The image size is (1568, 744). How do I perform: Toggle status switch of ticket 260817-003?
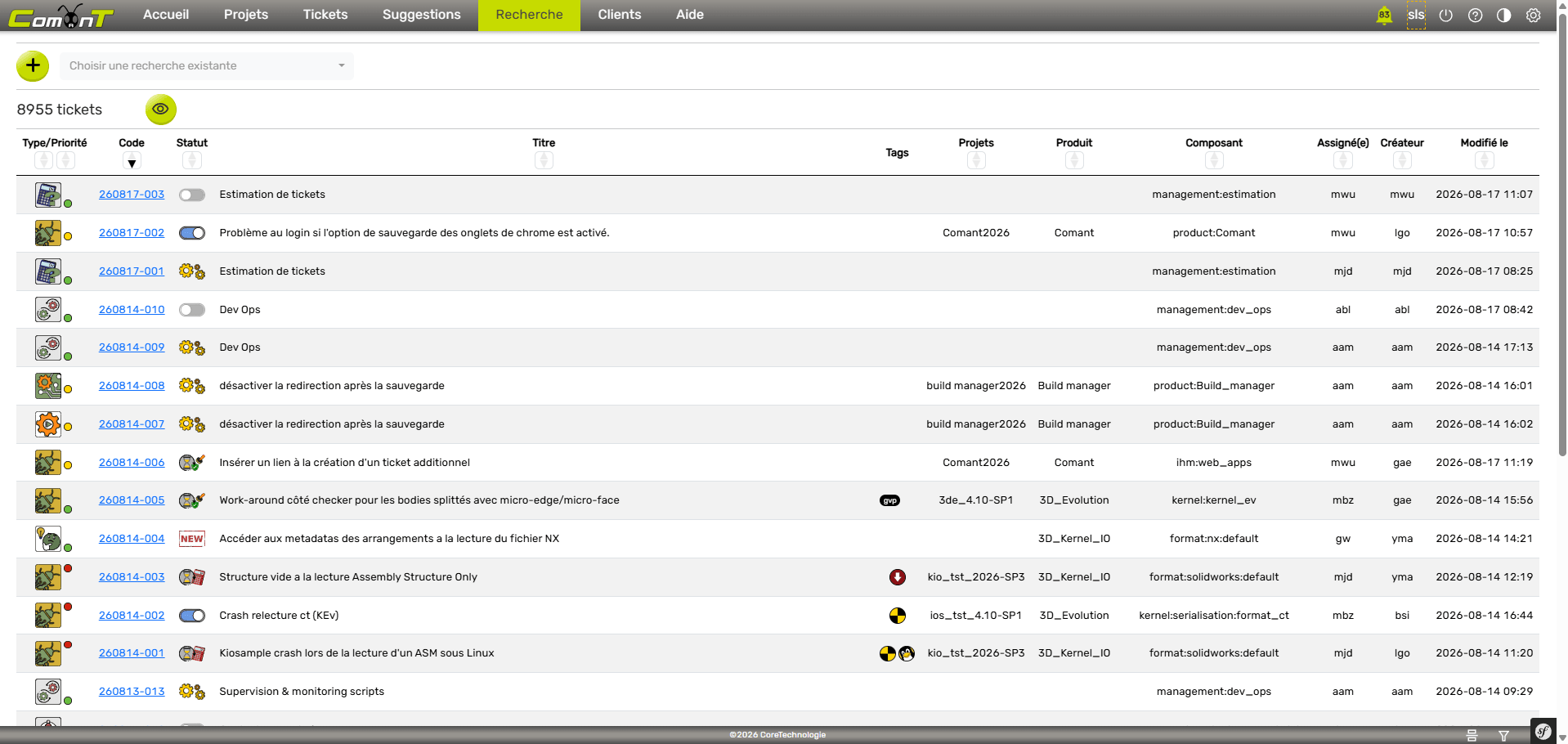[x=192, y=195]
